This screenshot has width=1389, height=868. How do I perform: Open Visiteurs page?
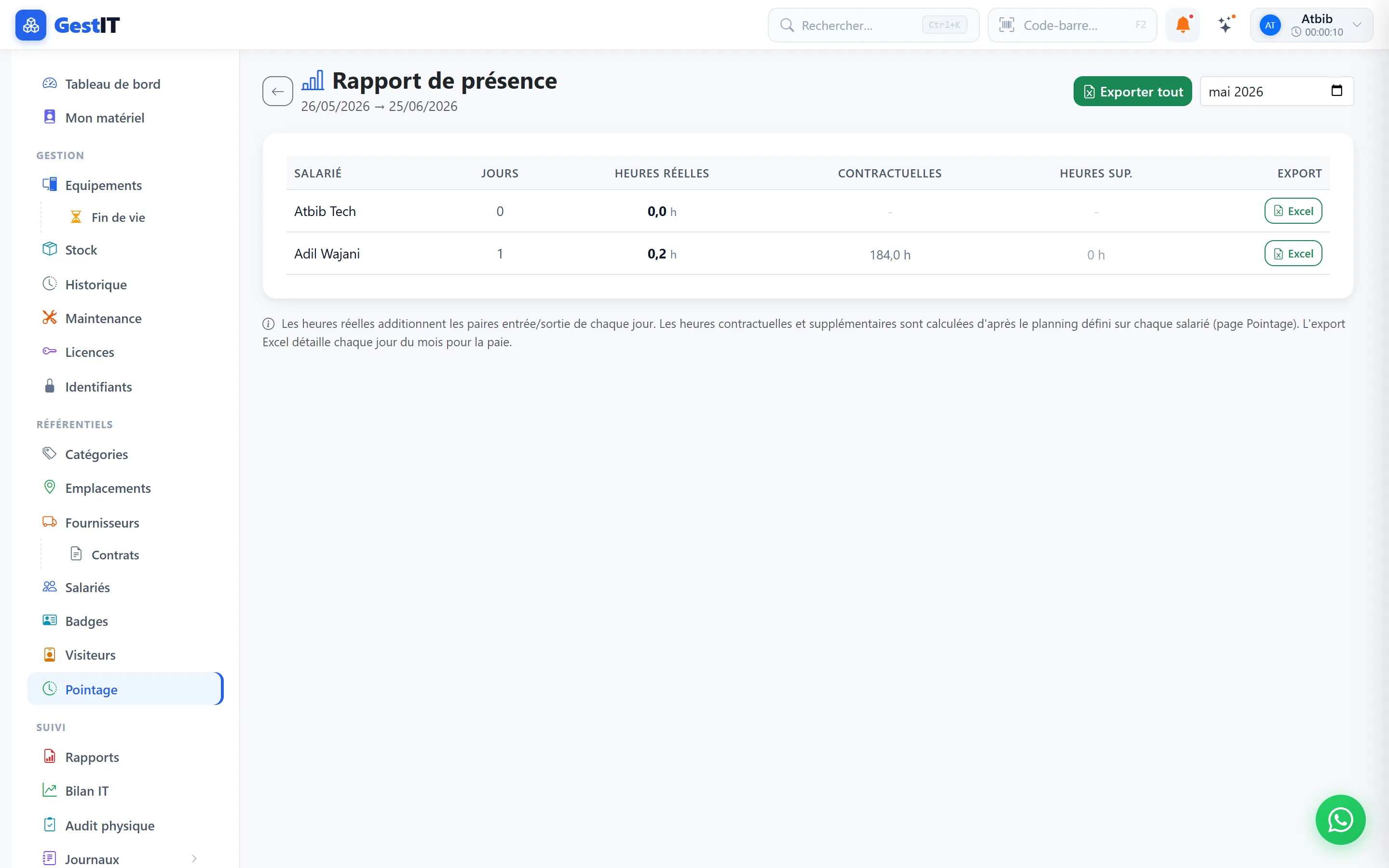(125, 655)
